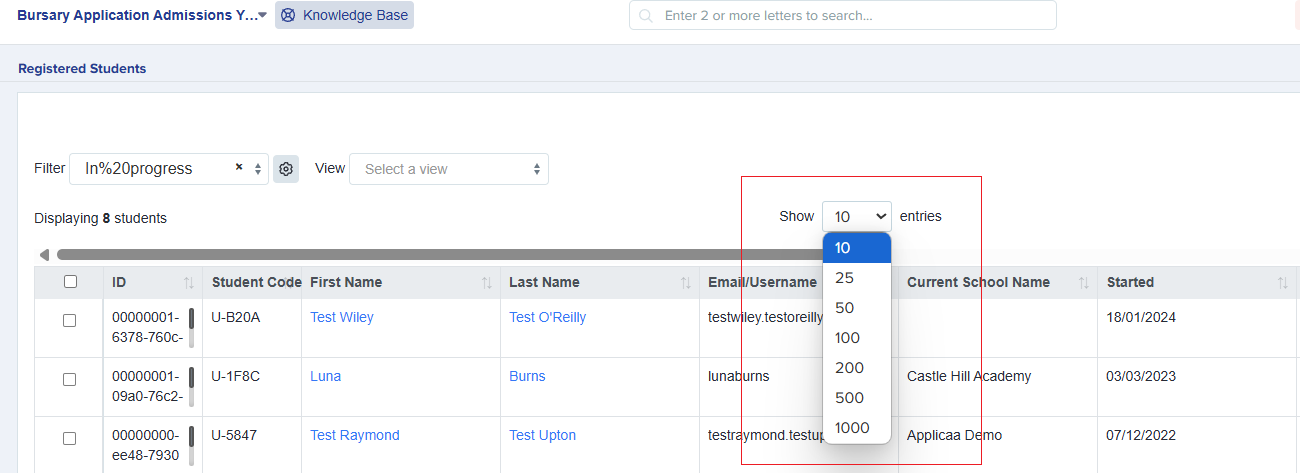Viewport: 1300px width, 473px height.
Task: Click the testwiley.testoreilly email cell
Action: 765,317
